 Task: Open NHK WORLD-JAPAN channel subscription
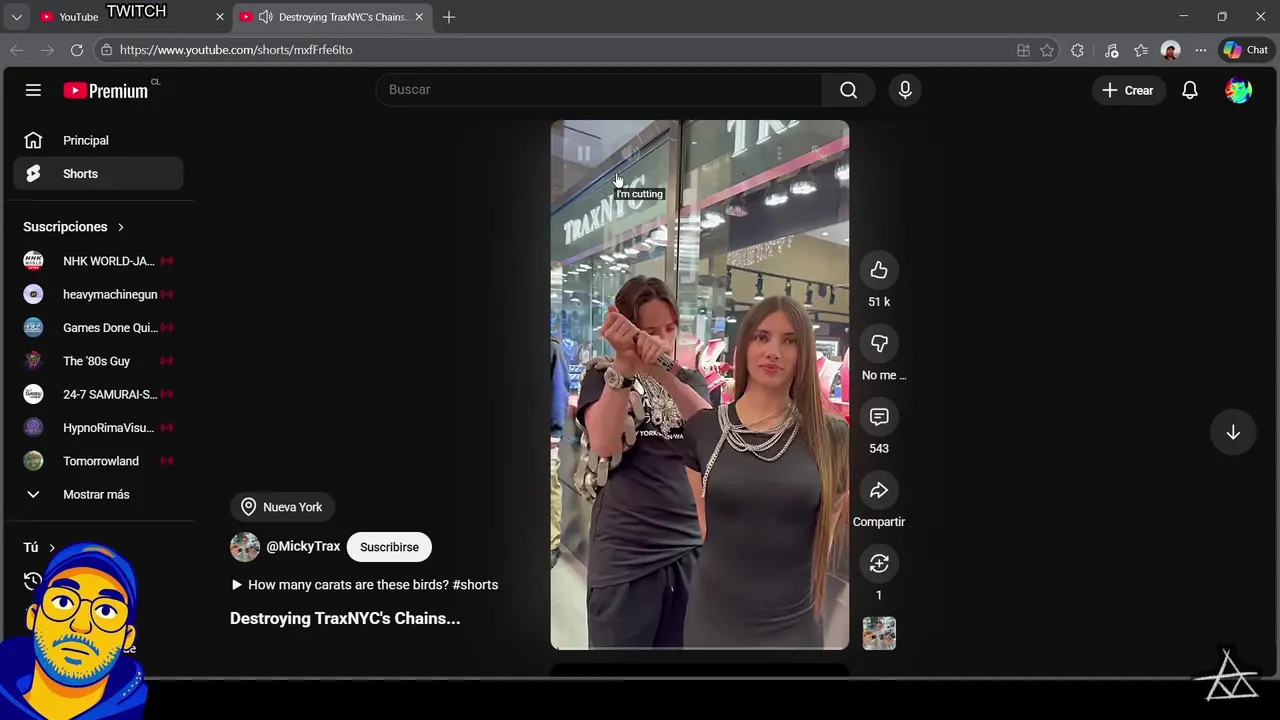[98, 261]
